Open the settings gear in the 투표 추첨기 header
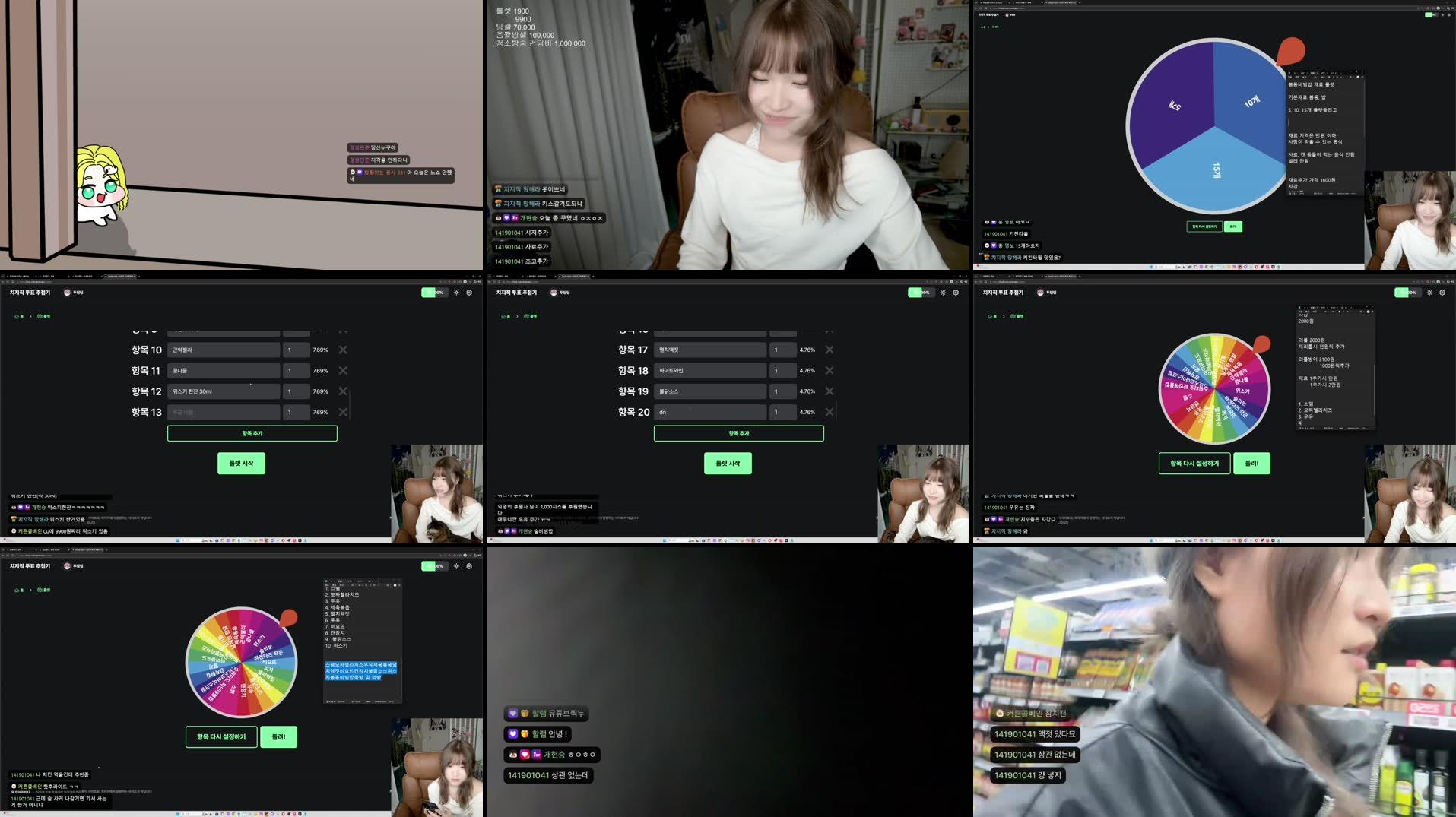This screenshot has height=817, width=1456. point(468,292)
